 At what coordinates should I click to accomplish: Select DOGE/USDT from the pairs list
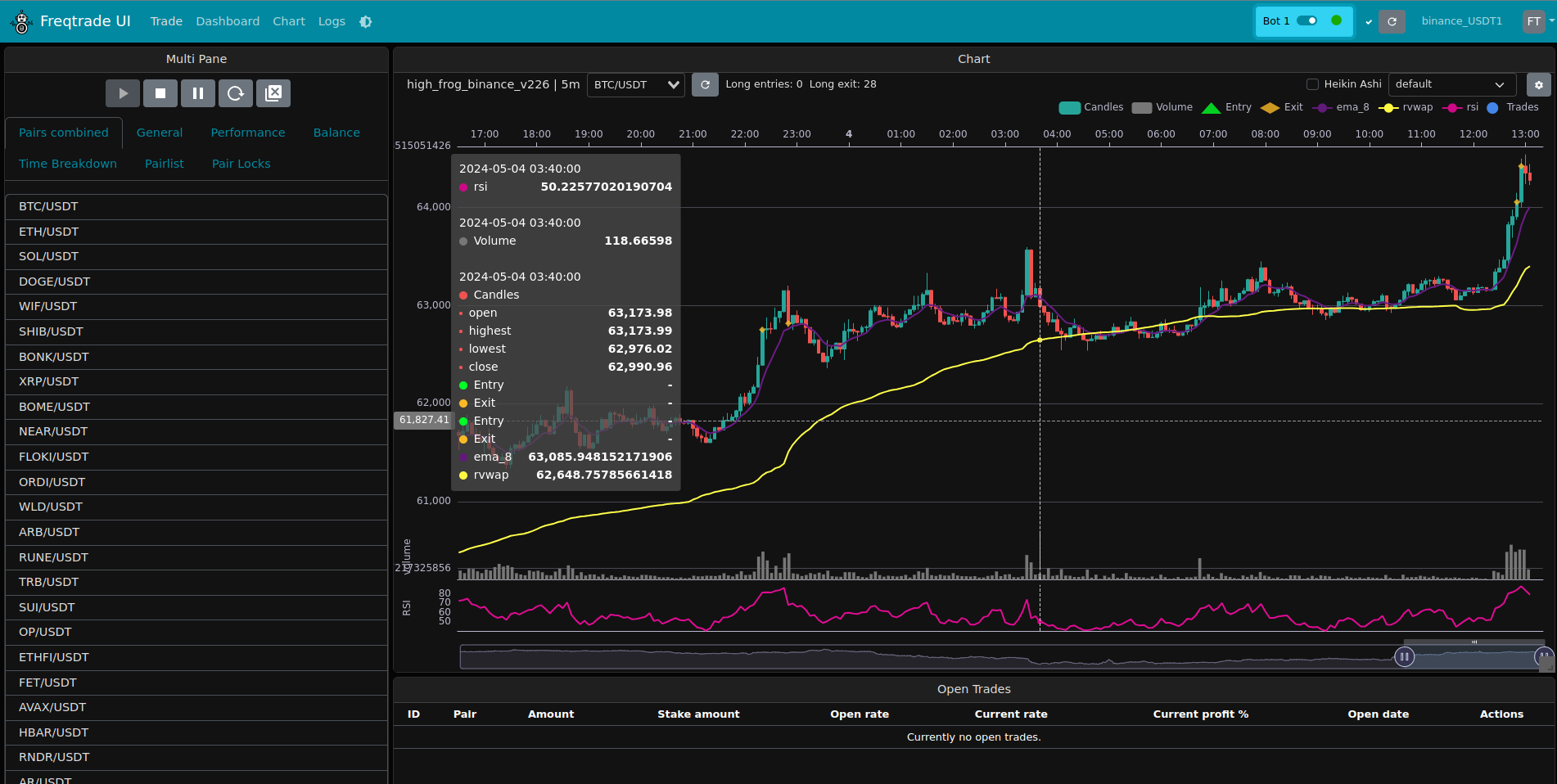(x=53, y=282)
